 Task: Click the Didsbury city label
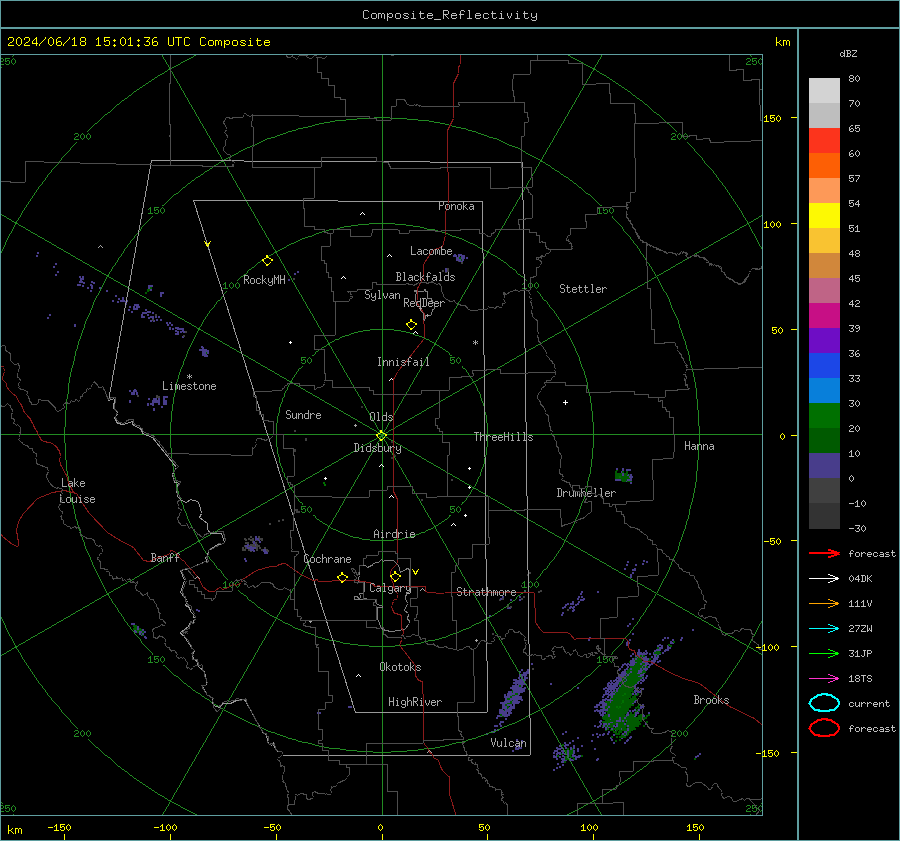(x=377, y=448)
